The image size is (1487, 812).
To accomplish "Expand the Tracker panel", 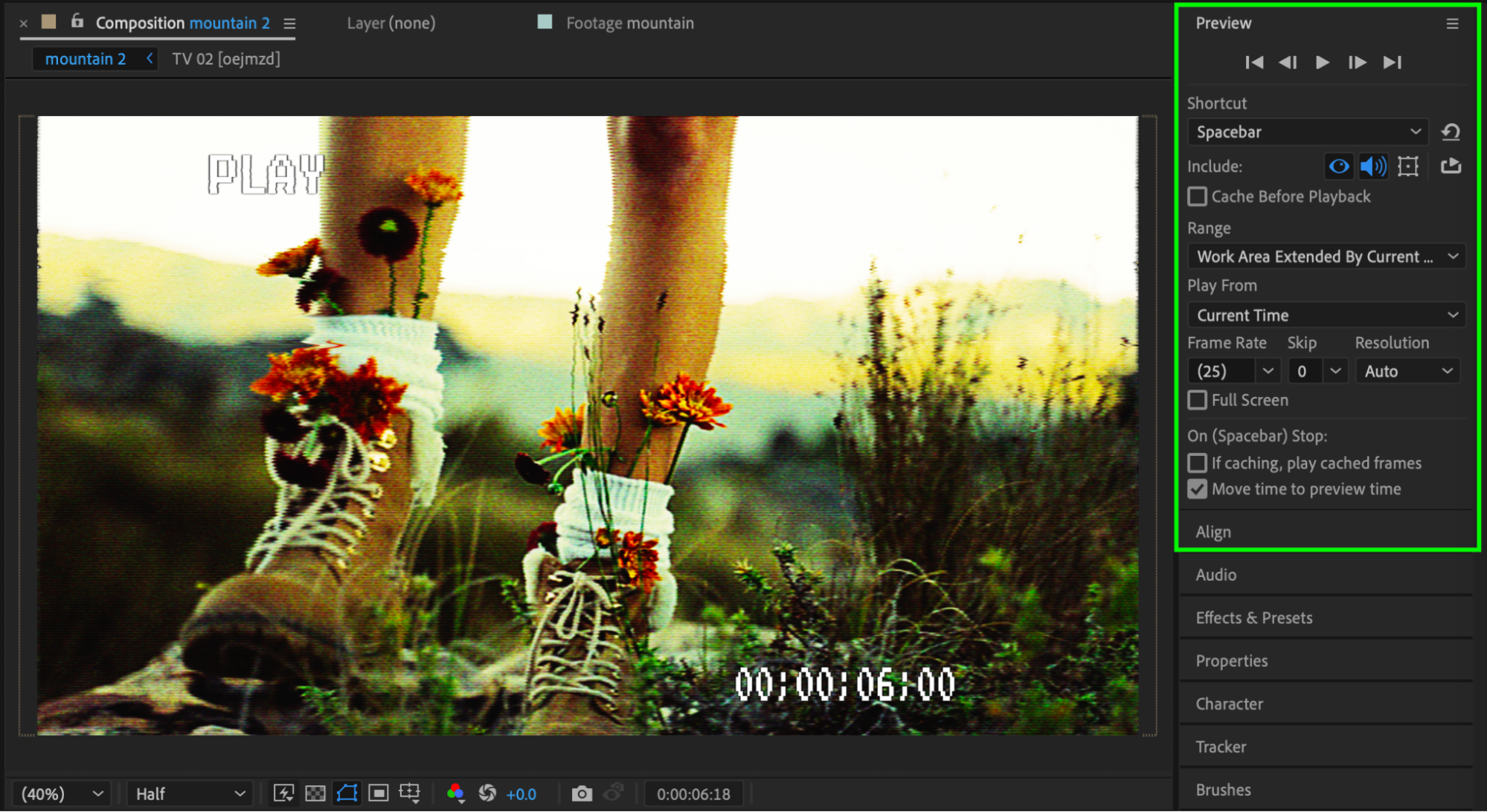I will (1326, 747).
